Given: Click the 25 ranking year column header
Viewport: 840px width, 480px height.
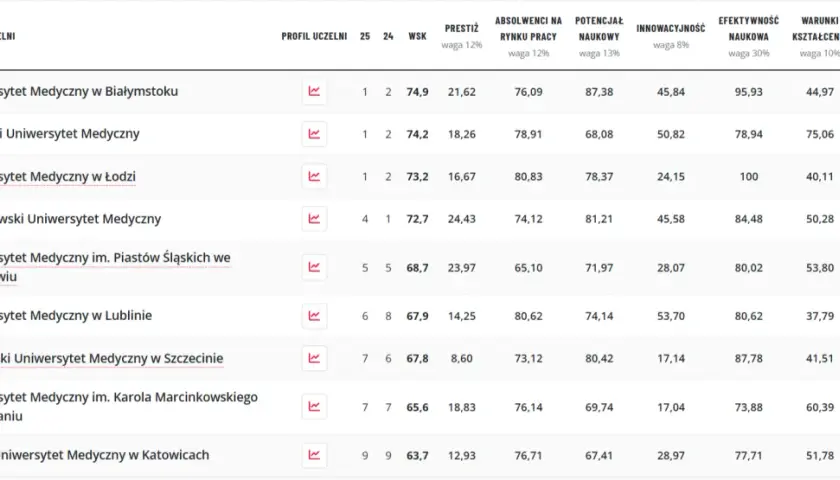Looking at the screenshot, I should [x=365, y=36].
